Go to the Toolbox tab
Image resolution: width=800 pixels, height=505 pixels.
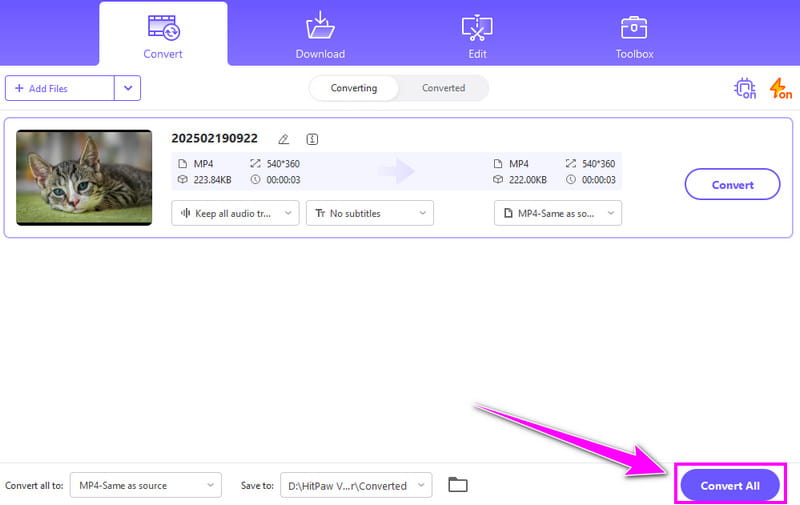(x=634, y=36)
